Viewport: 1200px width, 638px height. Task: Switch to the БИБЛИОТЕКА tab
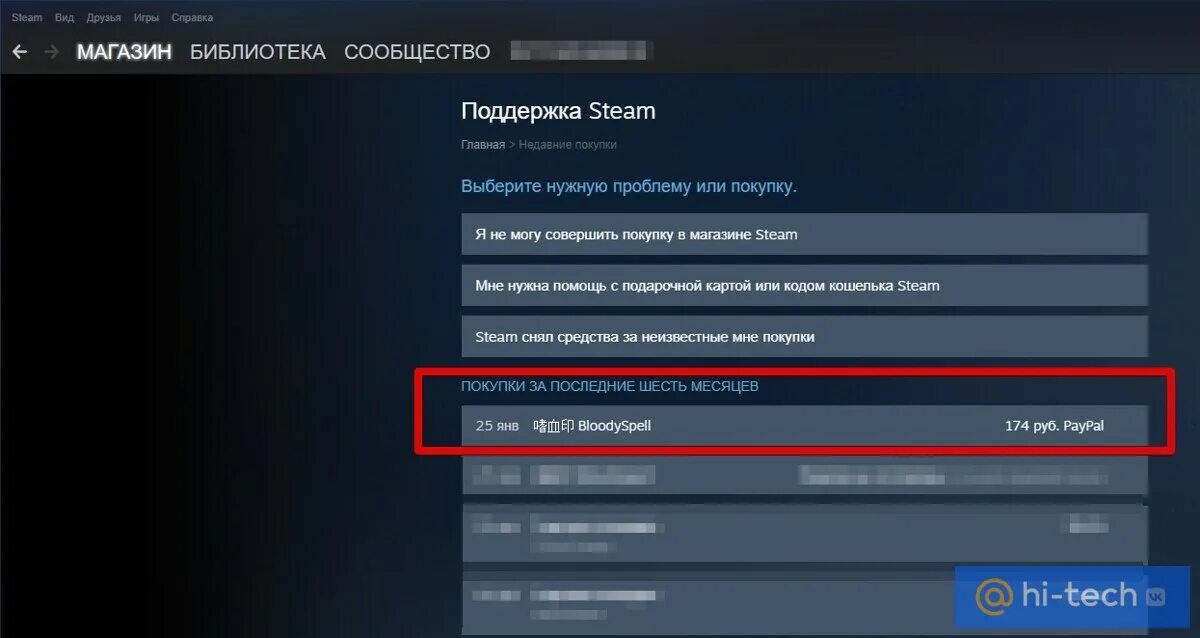click(258, 52)
